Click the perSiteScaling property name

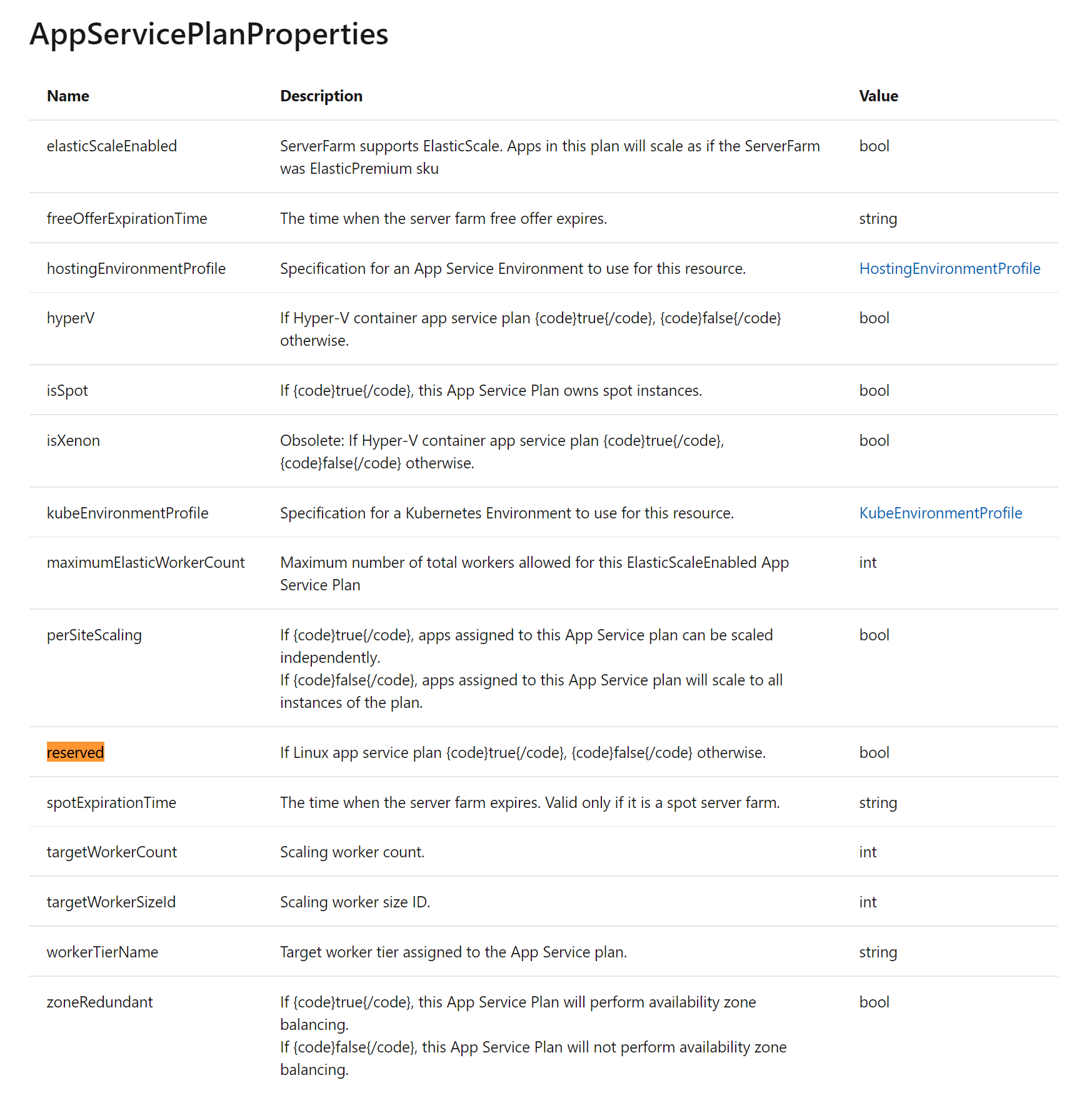pyautogui.click(x=94, y=635)
